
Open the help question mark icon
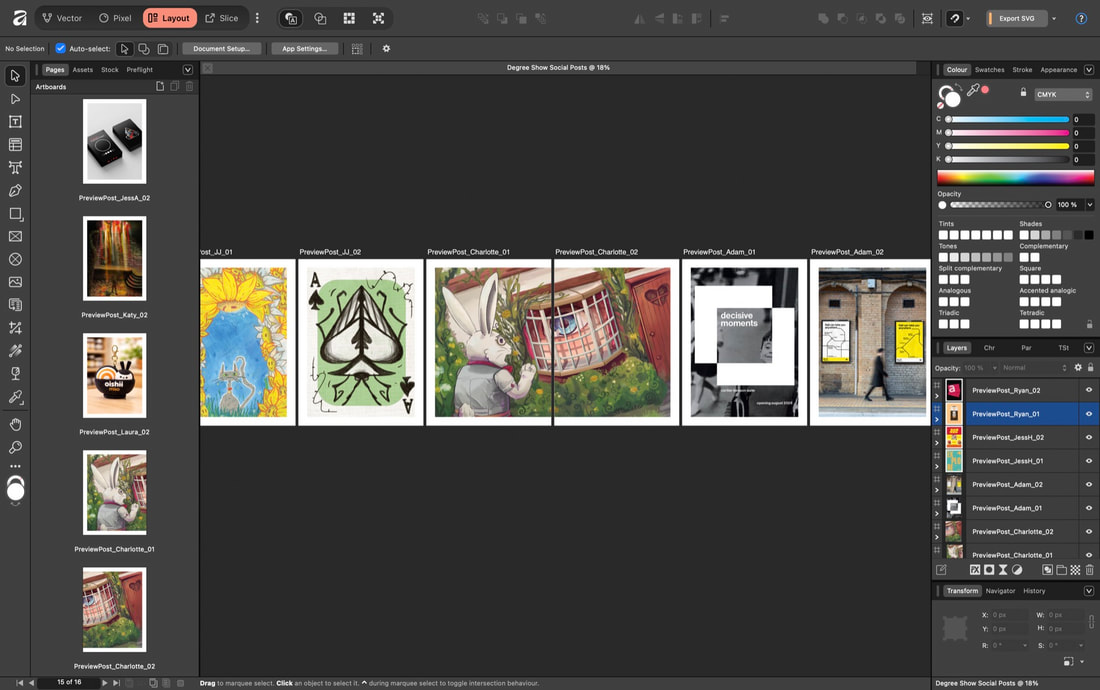[x=1081, y=18]
